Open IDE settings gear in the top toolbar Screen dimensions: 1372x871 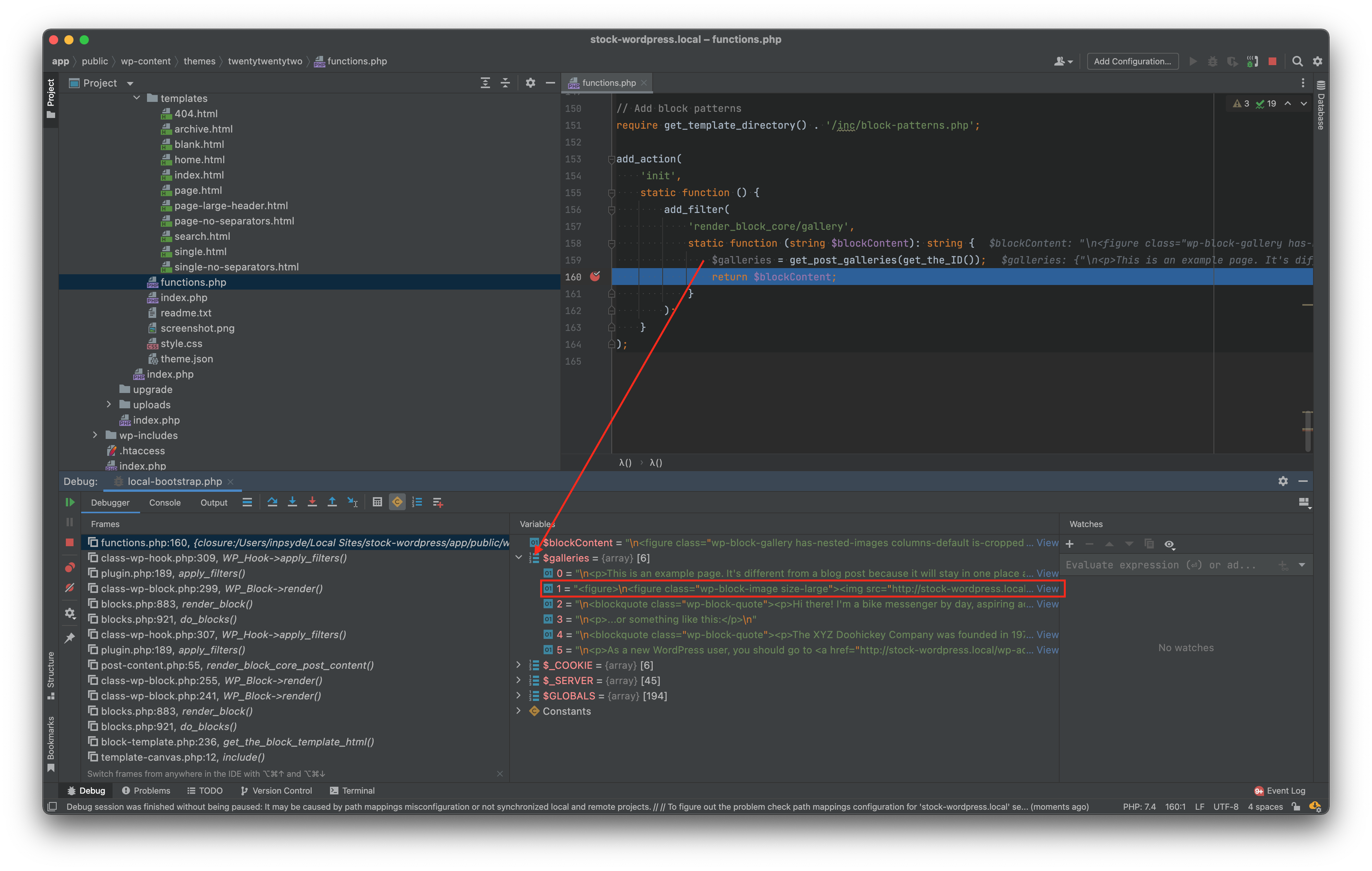[1317, 61]
